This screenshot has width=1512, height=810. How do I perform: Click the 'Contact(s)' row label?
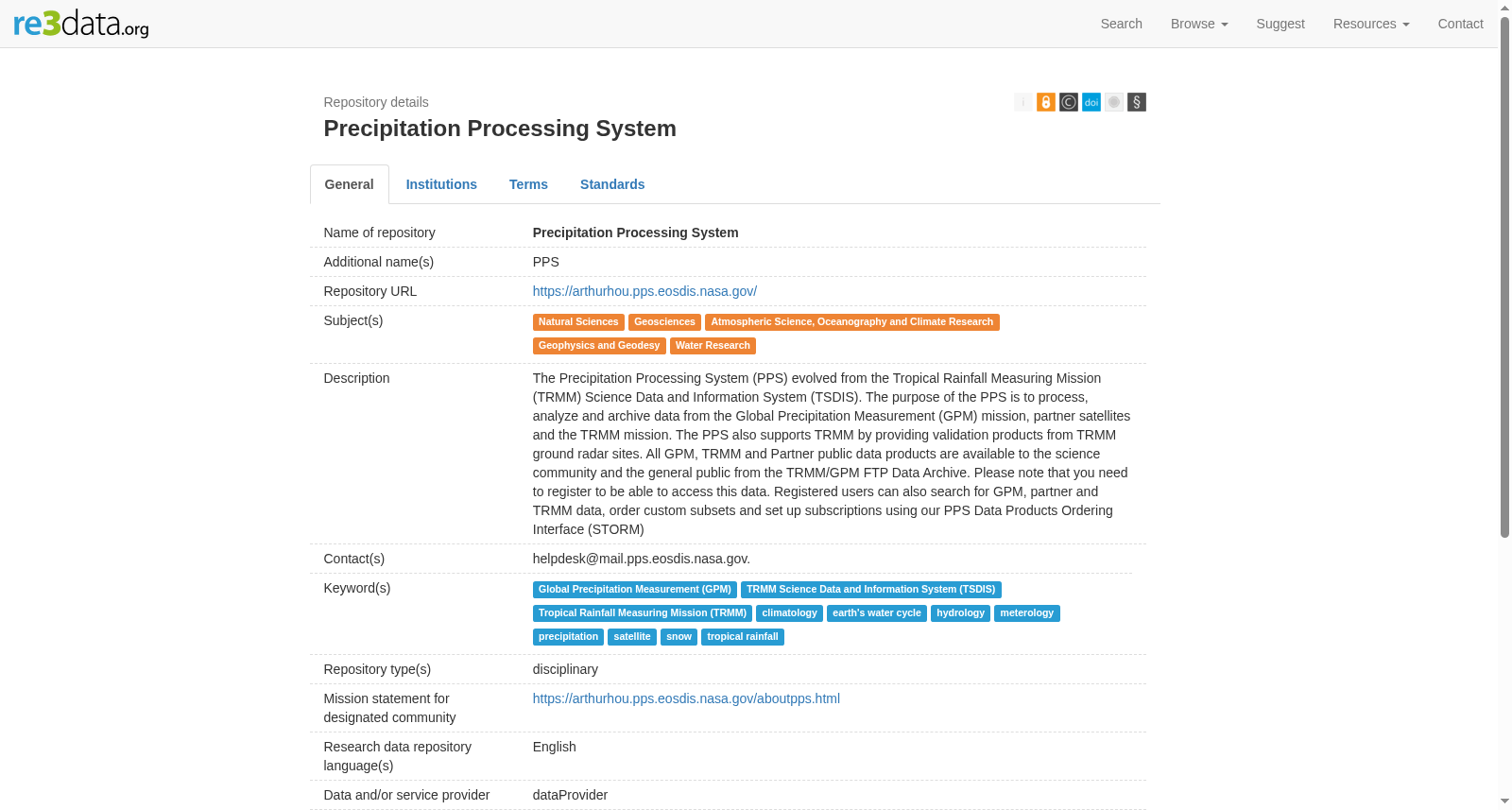pyautogui.click(x=354, y=559)
